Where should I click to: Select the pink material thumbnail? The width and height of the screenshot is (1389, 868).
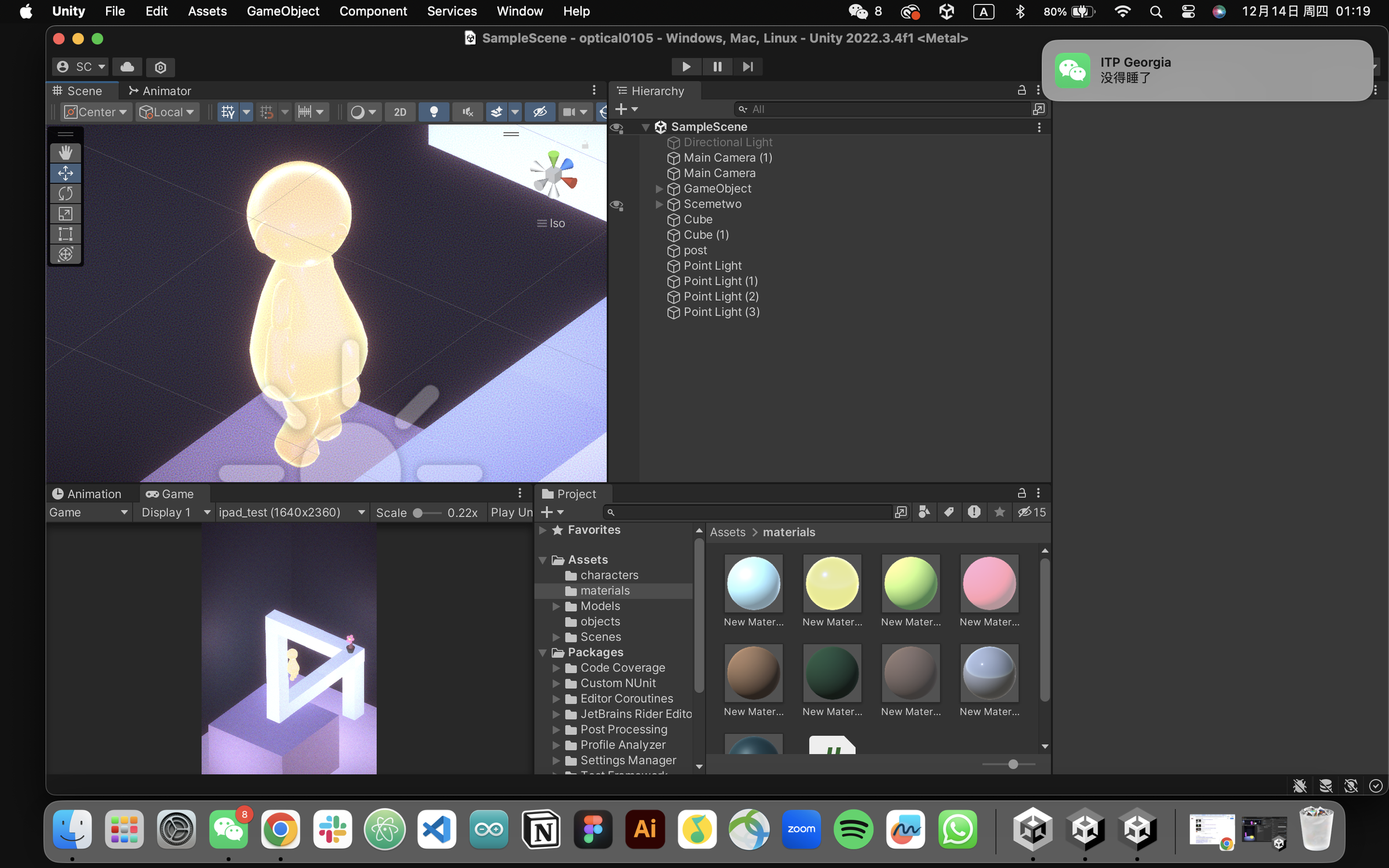click(x=990, y=583)
